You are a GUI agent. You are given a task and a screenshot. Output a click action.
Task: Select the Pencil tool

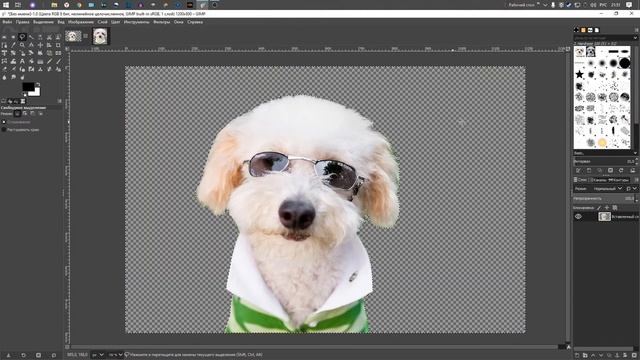49,61
